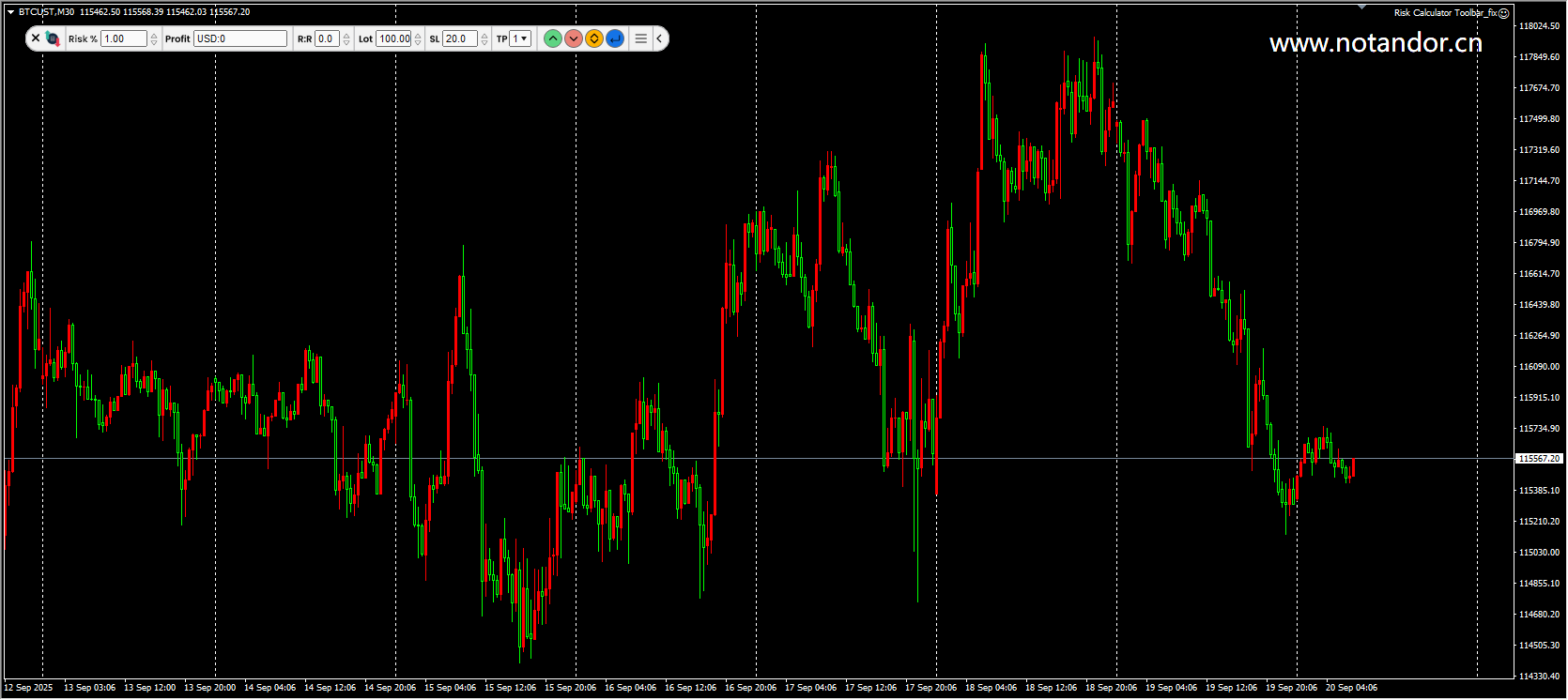Adjust the Lot size stepper

tap(418, 38)
